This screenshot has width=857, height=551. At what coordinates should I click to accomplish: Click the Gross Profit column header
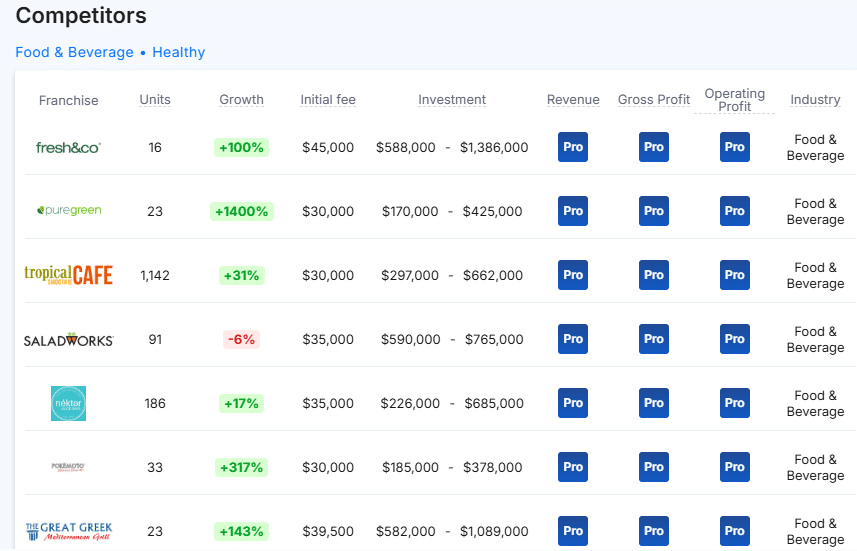click(654, 99)
